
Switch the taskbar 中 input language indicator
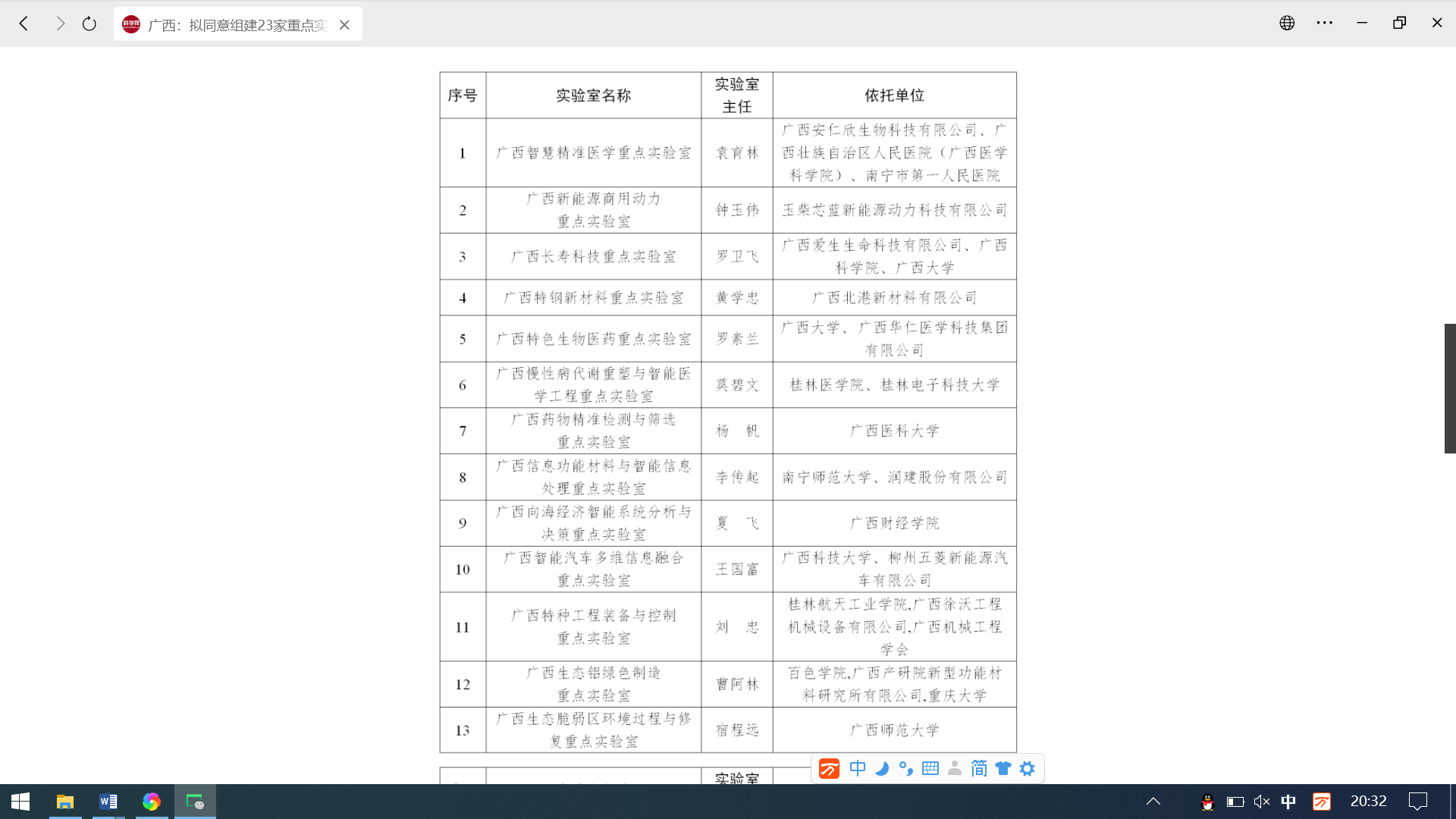(x=1288, y=802)
